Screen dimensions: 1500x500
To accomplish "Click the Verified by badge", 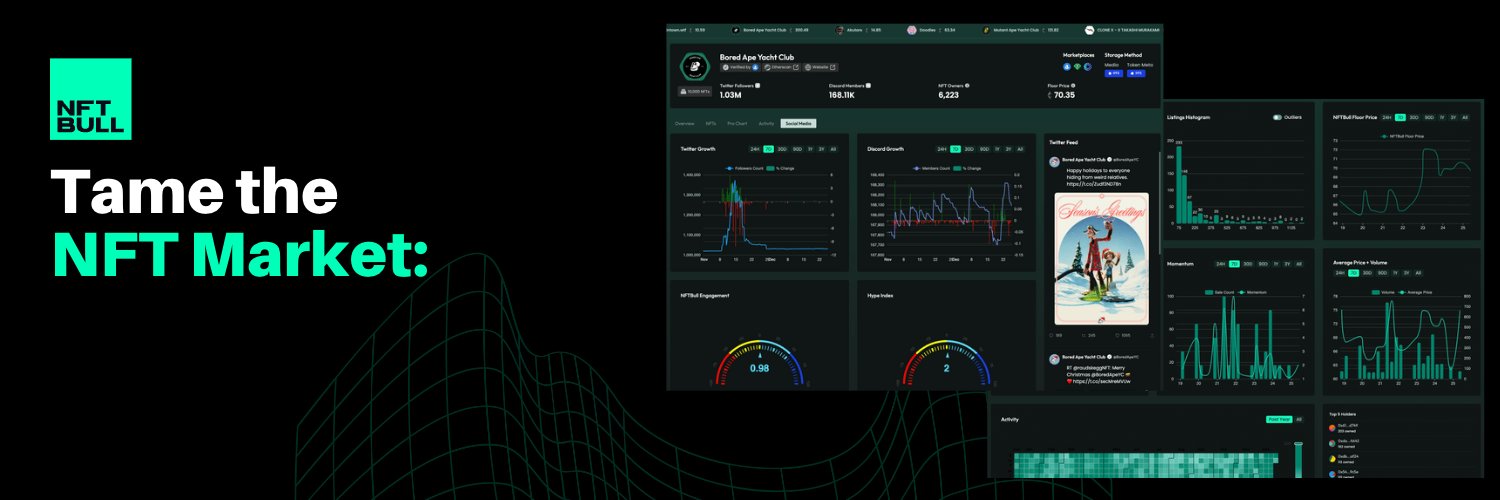I will point(739,67).
